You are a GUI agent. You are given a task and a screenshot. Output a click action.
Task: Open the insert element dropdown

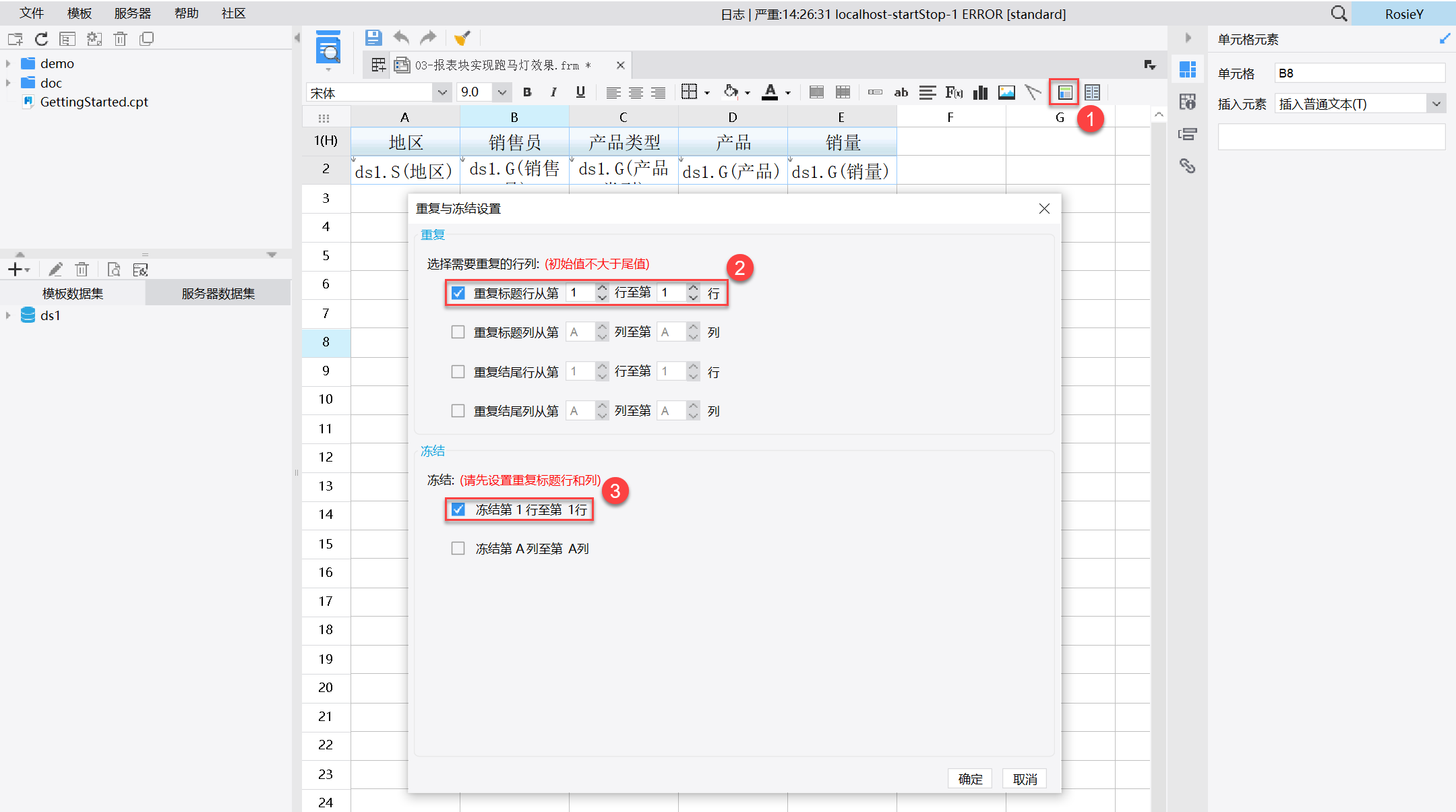click(1436, 104)
